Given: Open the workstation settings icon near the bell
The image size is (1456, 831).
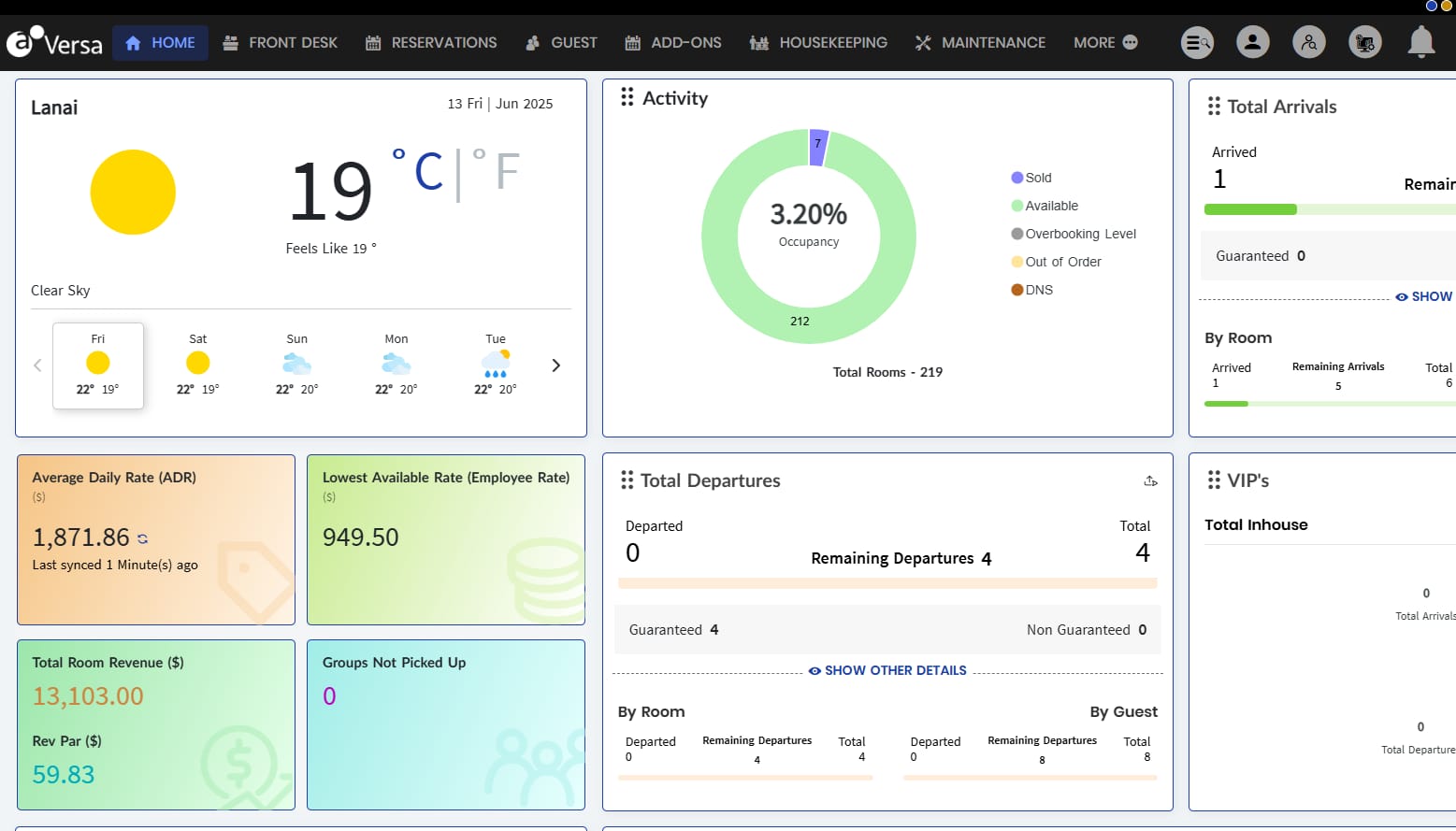Looking at the screenshot, I should click(1365, 42).
